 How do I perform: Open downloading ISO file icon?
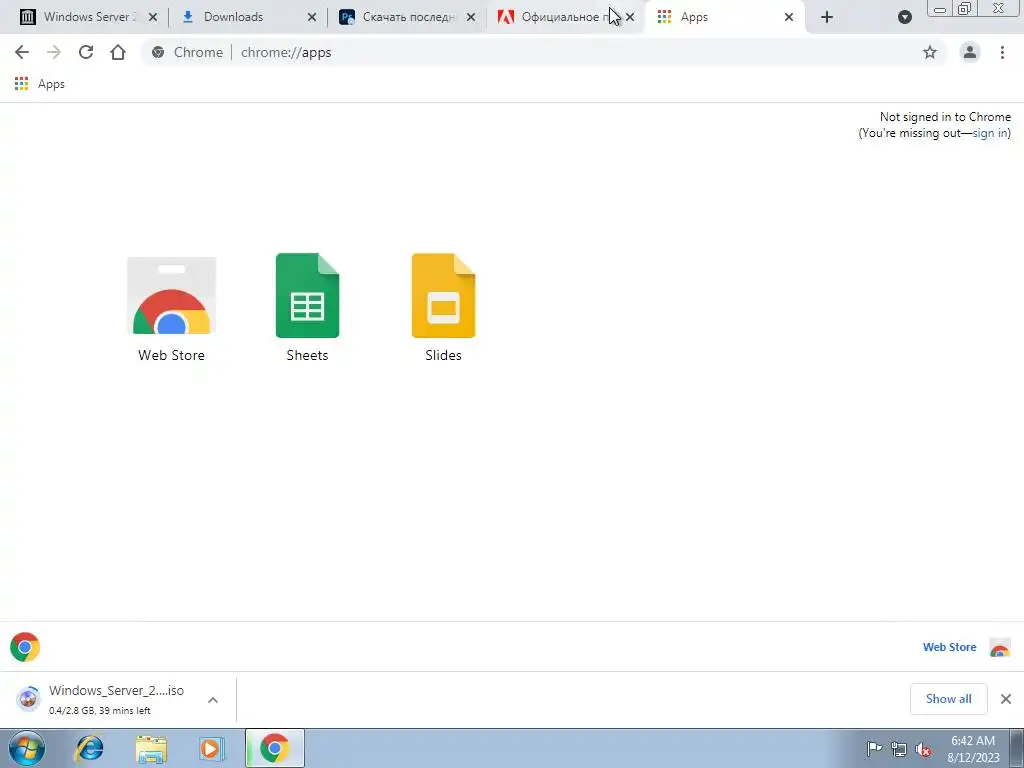point(28,699)
